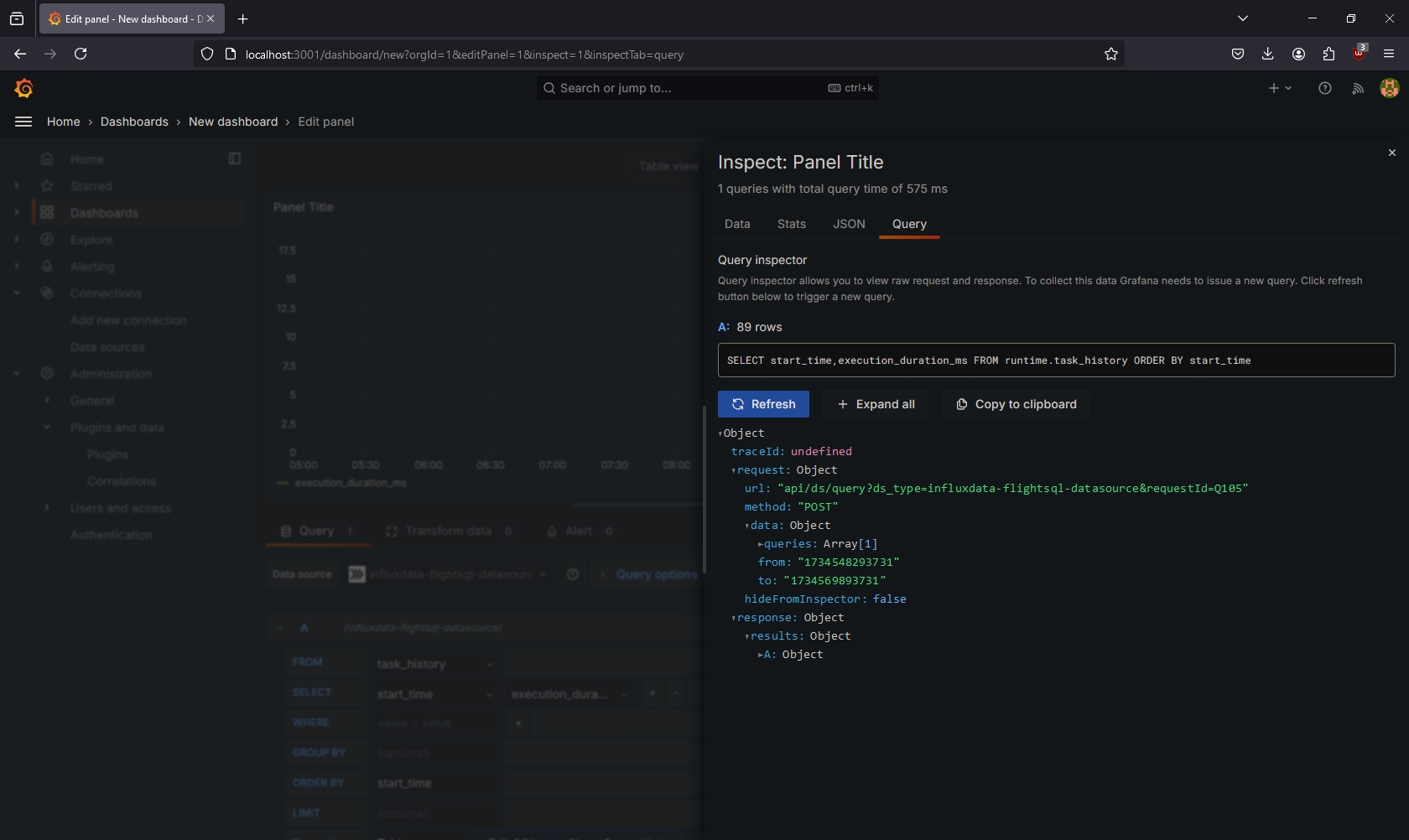Viewport: 1409px width, 840px height.
Task: Switch to the Stats tab
Action: (791, 224)
